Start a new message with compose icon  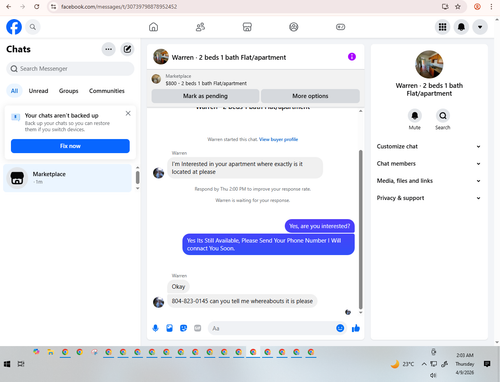coord(127,49)
